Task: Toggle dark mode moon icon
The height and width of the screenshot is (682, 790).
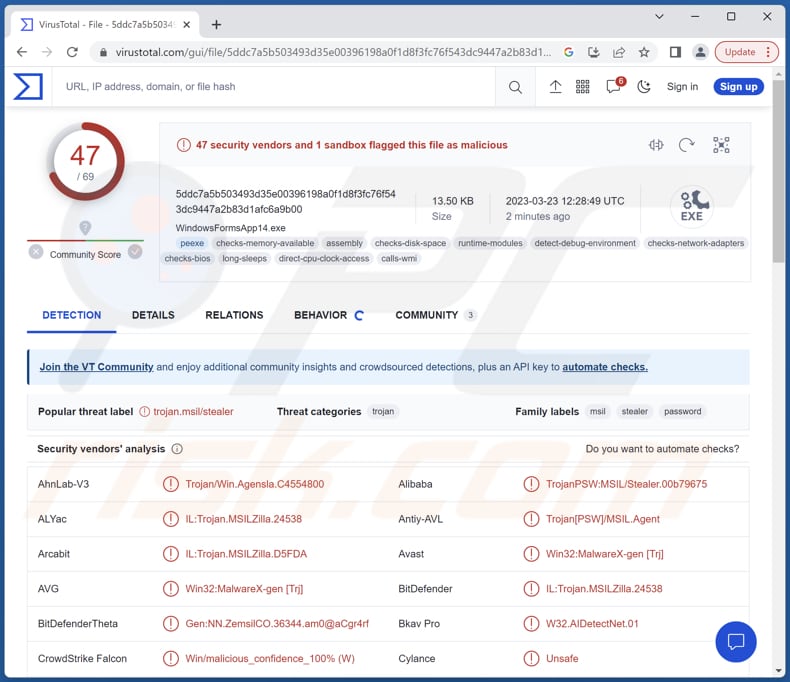Action: click(x=643, y=87)
